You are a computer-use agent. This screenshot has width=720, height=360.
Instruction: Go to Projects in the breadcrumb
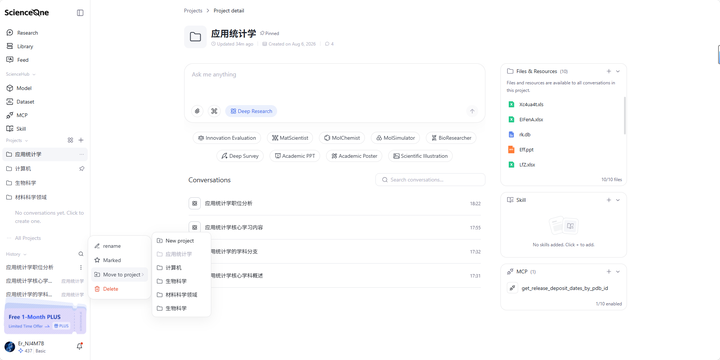tap(193, 11)
